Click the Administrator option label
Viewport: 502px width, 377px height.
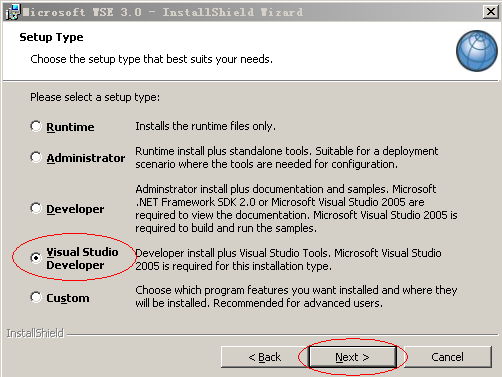pos(86,158)
